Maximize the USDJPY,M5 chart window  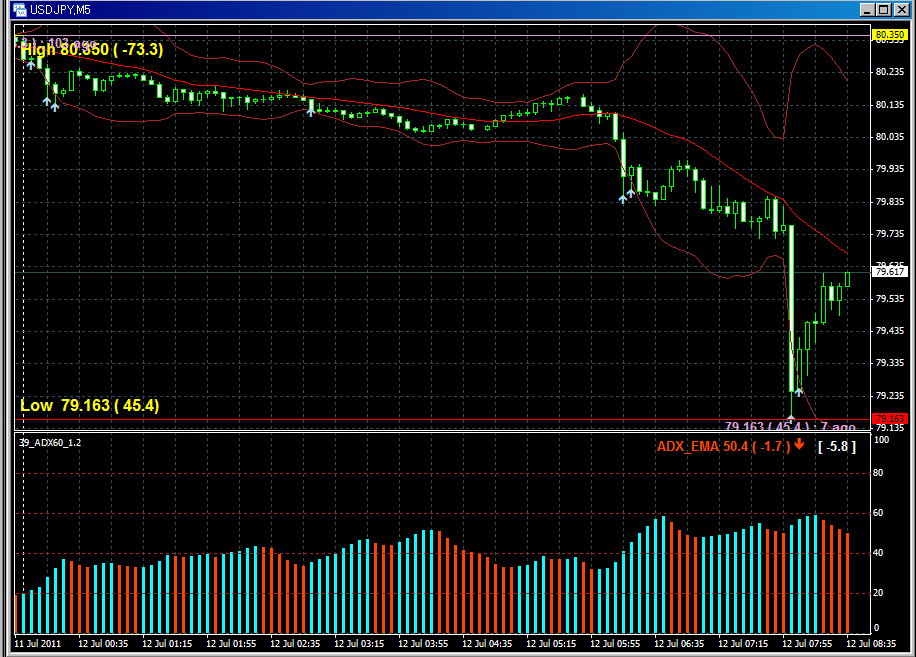click(884, 10)
